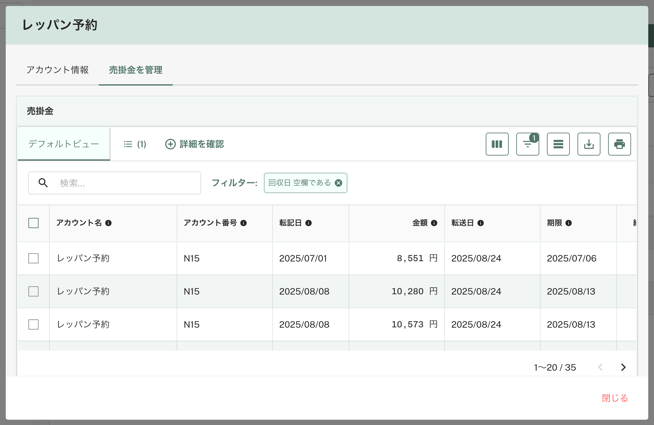Open the column display settings icon

click(497, 144)
